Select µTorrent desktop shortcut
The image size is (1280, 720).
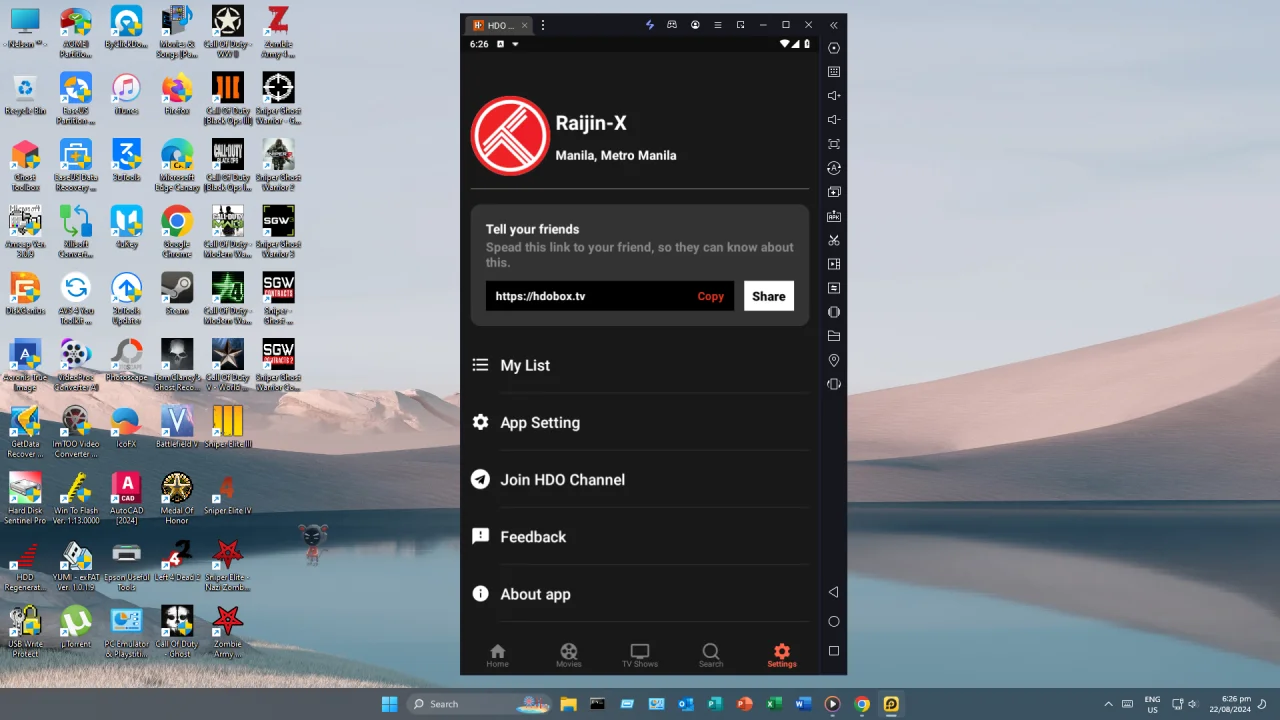(x=76, y=627)
